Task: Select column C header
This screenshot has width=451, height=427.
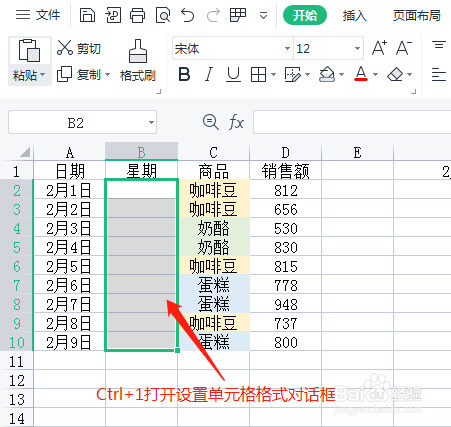Action: pos(213,153)
